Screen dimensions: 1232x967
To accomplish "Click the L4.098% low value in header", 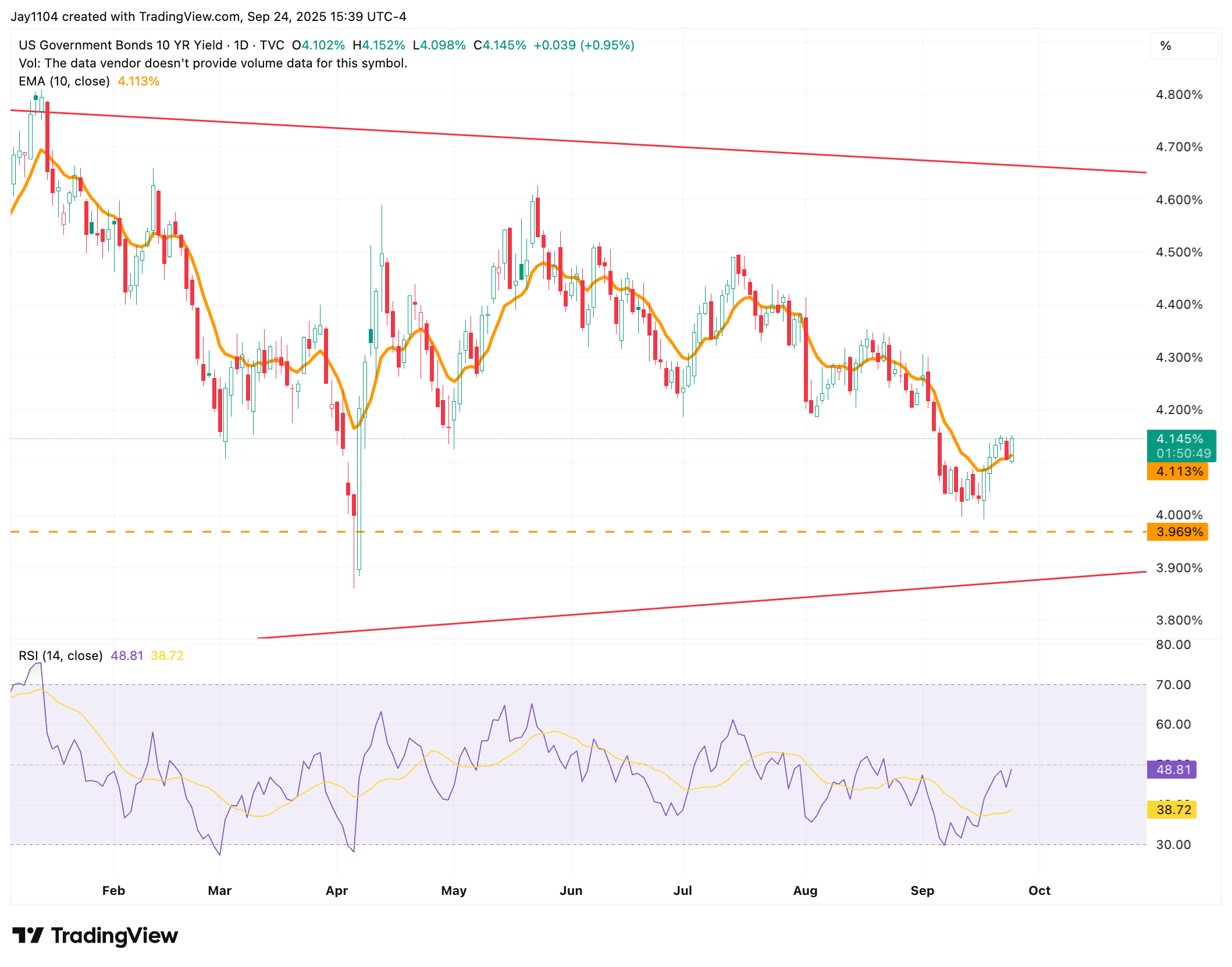I will click(x=439, y=45).
